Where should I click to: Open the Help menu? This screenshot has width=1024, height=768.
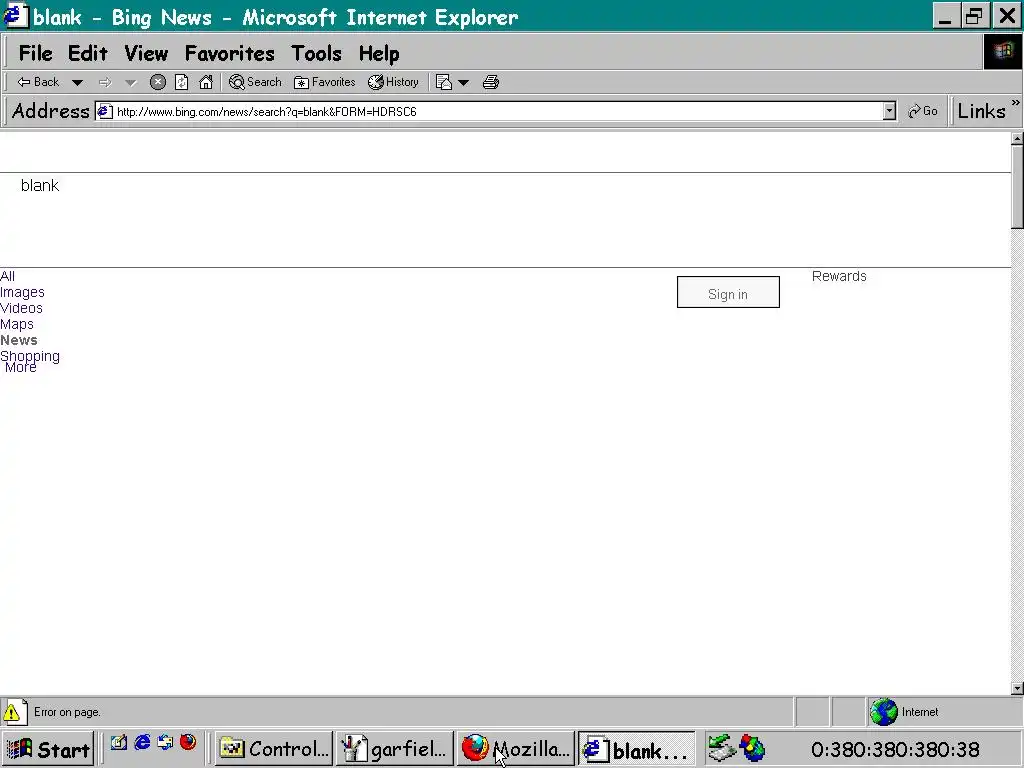point(379,54)
